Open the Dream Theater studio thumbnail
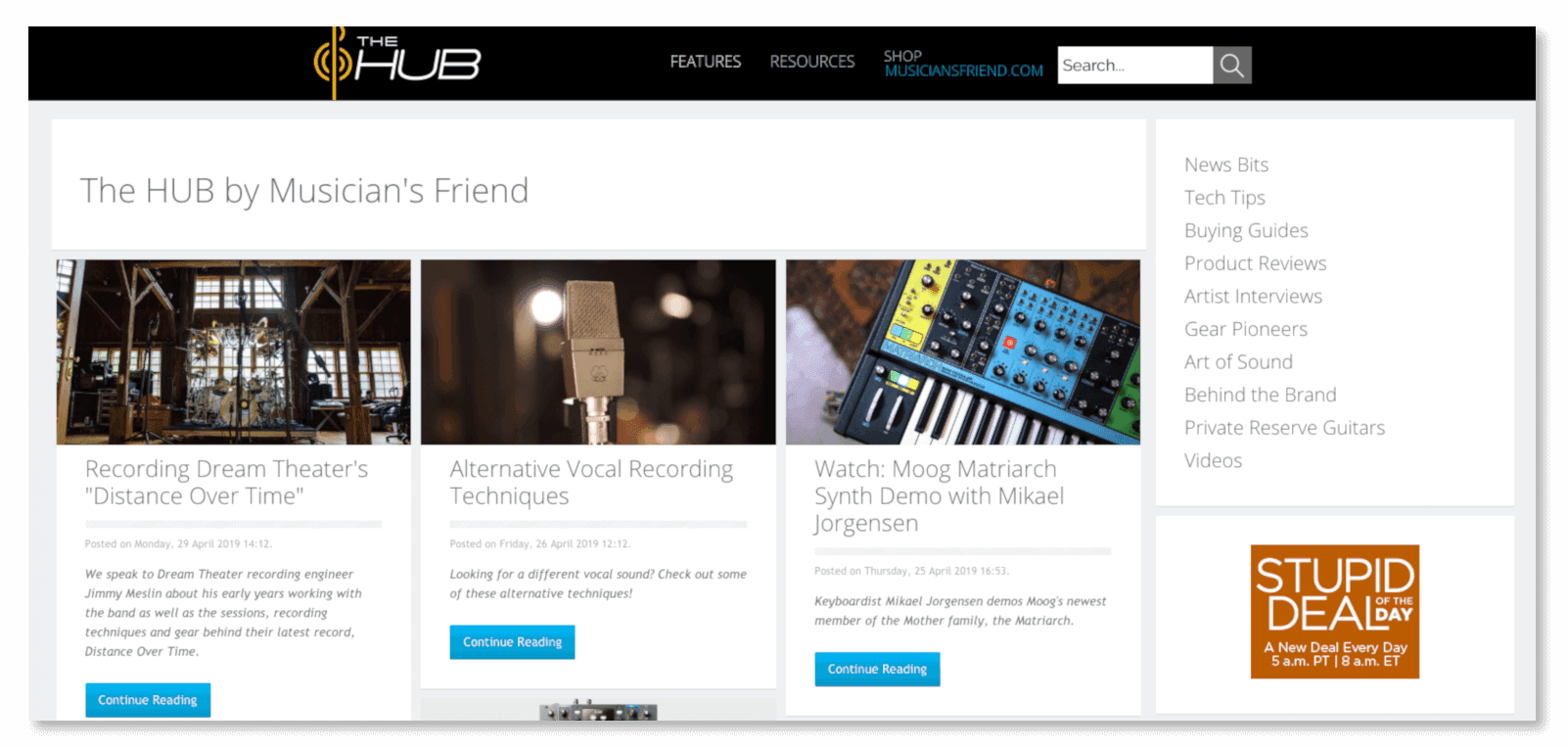1568x748 pixels. (x=233, y=352)
